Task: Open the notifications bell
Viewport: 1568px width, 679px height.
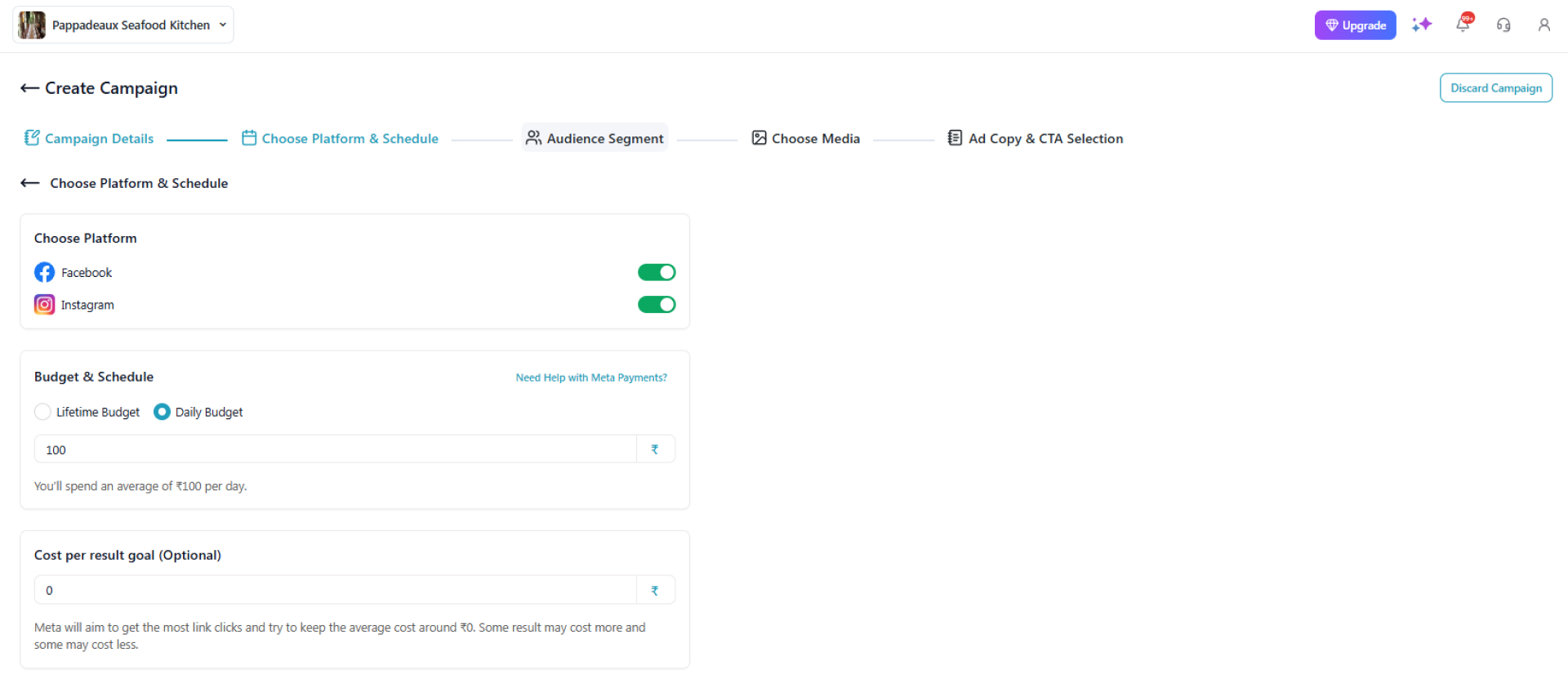Action: 1463,25
